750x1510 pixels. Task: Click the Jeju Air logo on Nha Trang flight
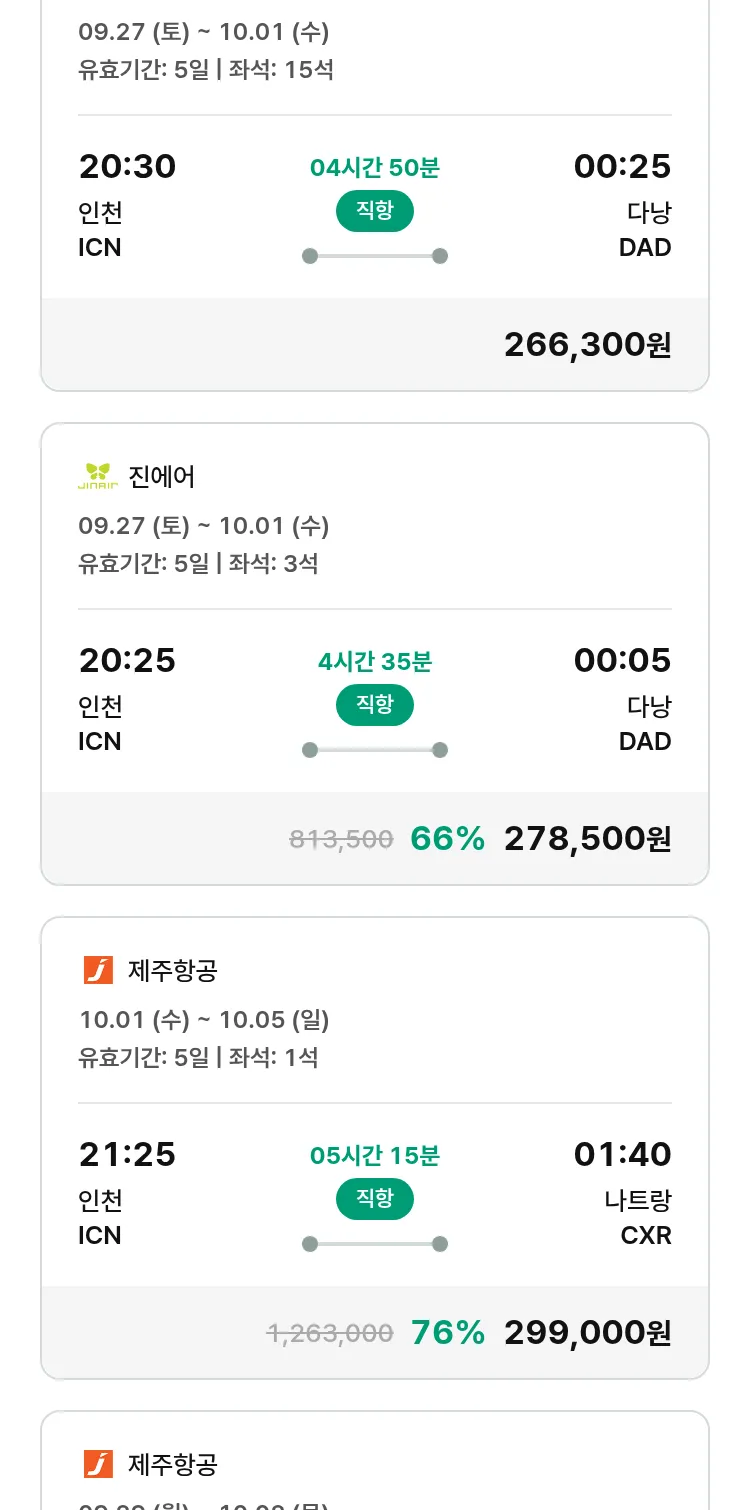pos(98,970)
